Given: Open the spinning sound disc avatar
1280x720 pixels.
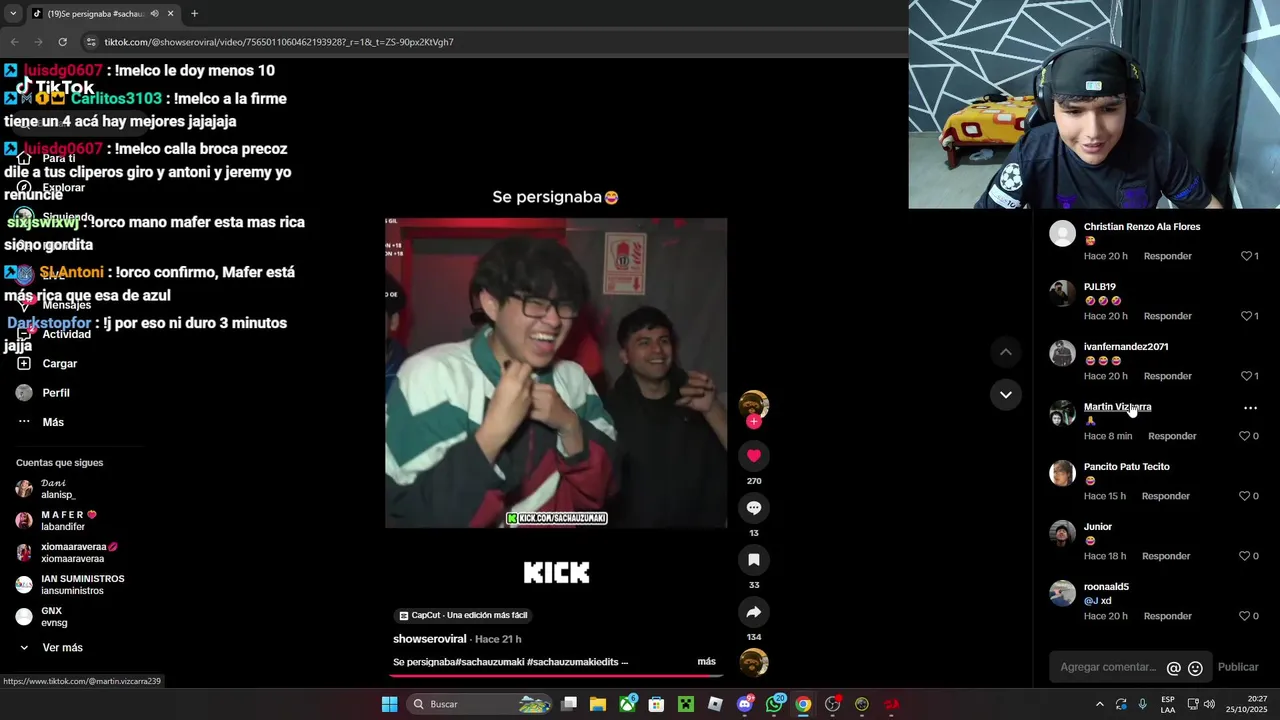Looking at the screenshot, I should coord(754,662).
